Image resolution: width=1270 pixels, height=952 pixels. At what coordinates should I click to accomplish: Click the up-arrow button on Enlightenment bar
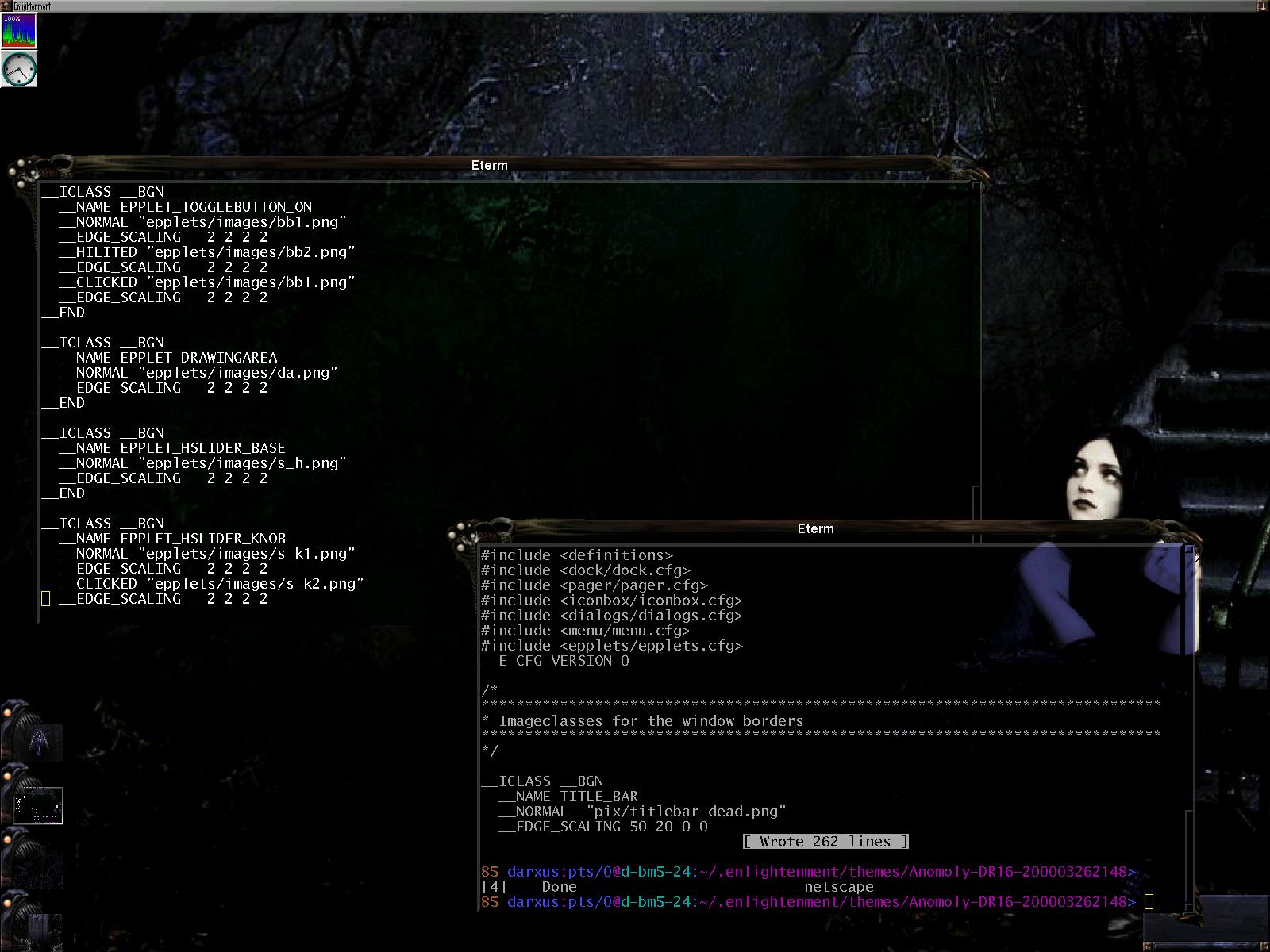[x=6, y=6]
